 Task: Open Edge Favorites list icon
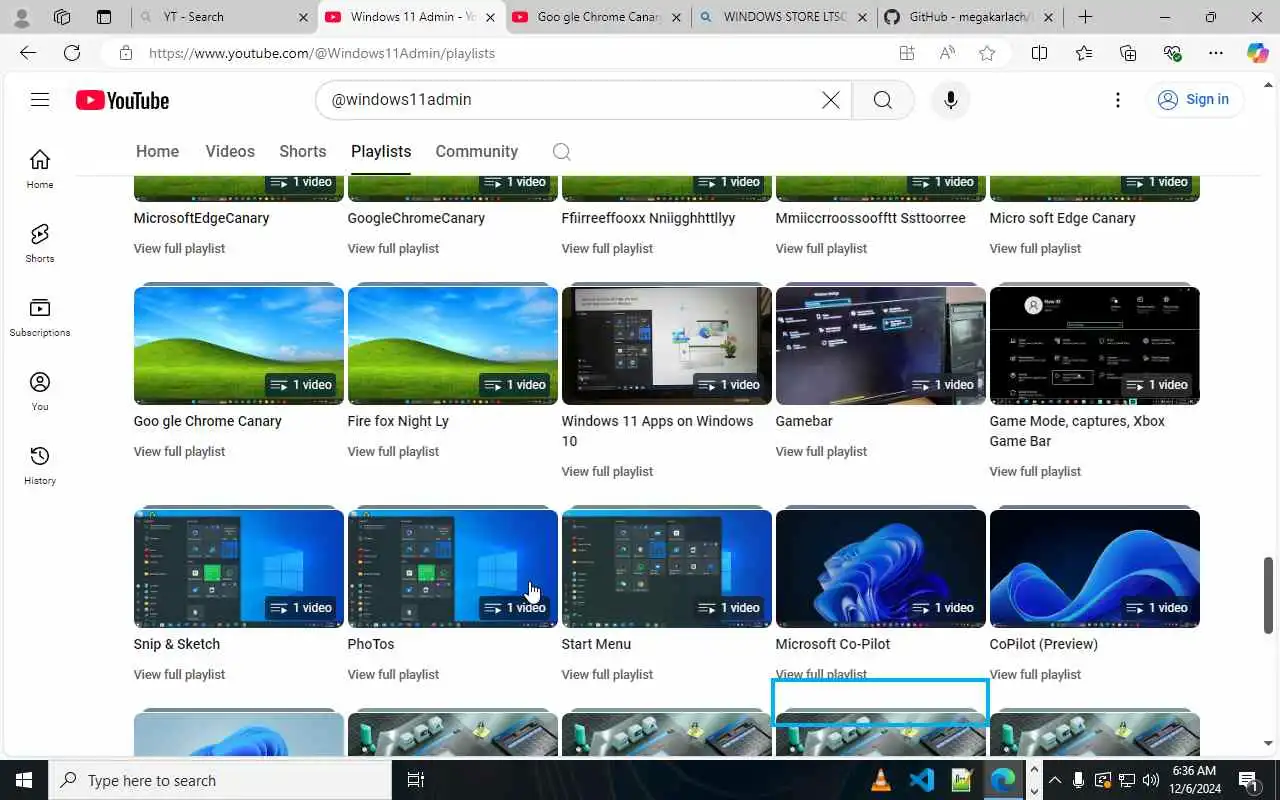pyautogui.click(x=1084, y=53)
